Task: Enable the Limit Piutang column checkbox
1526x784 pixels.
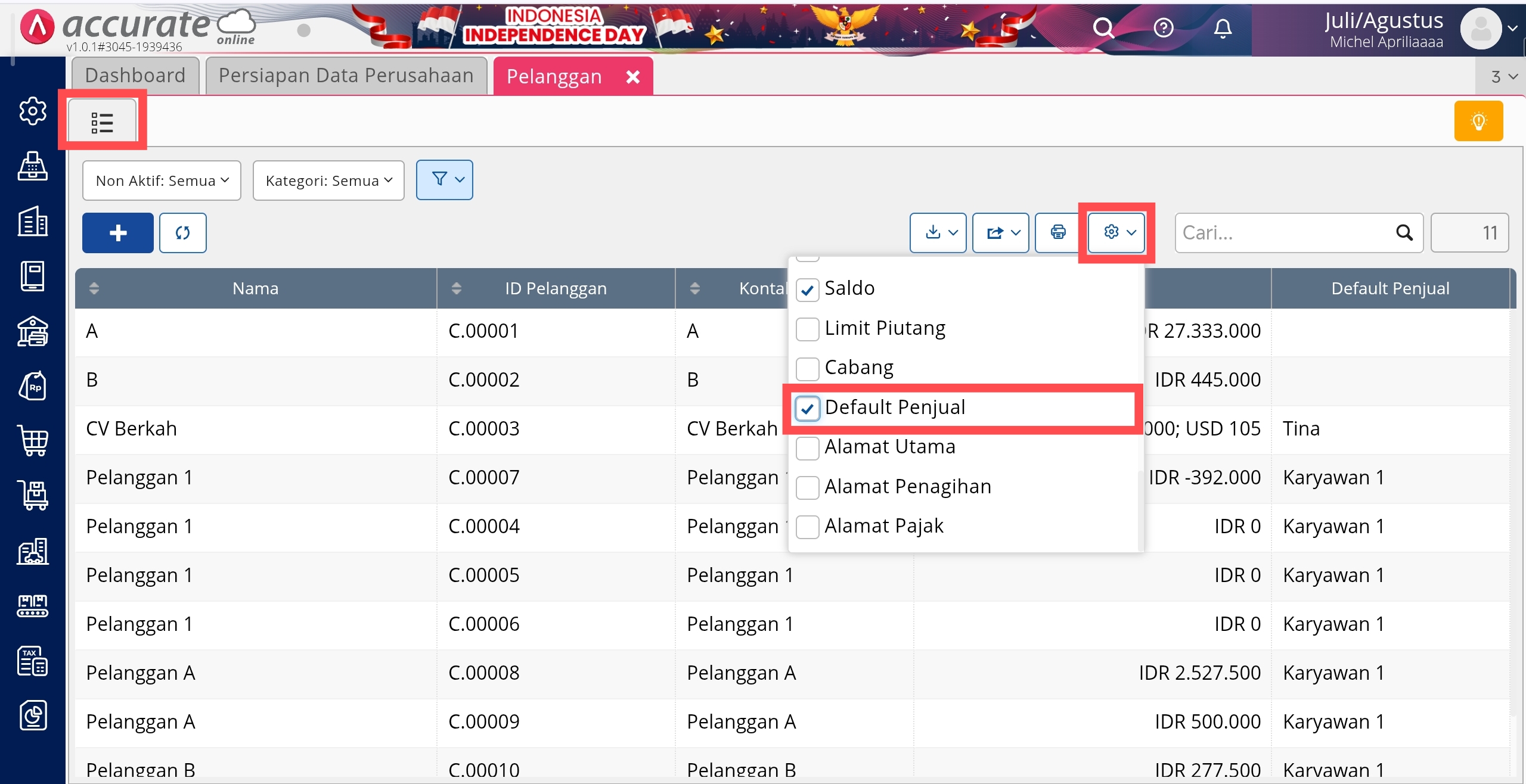Action: 808,329
